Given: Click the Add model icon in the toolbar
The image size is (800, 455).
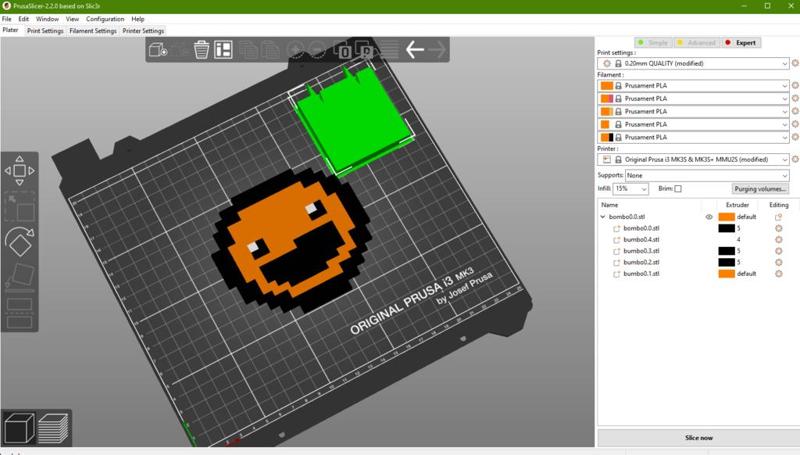Looking at the screenshot, I should tap(158, 50).
